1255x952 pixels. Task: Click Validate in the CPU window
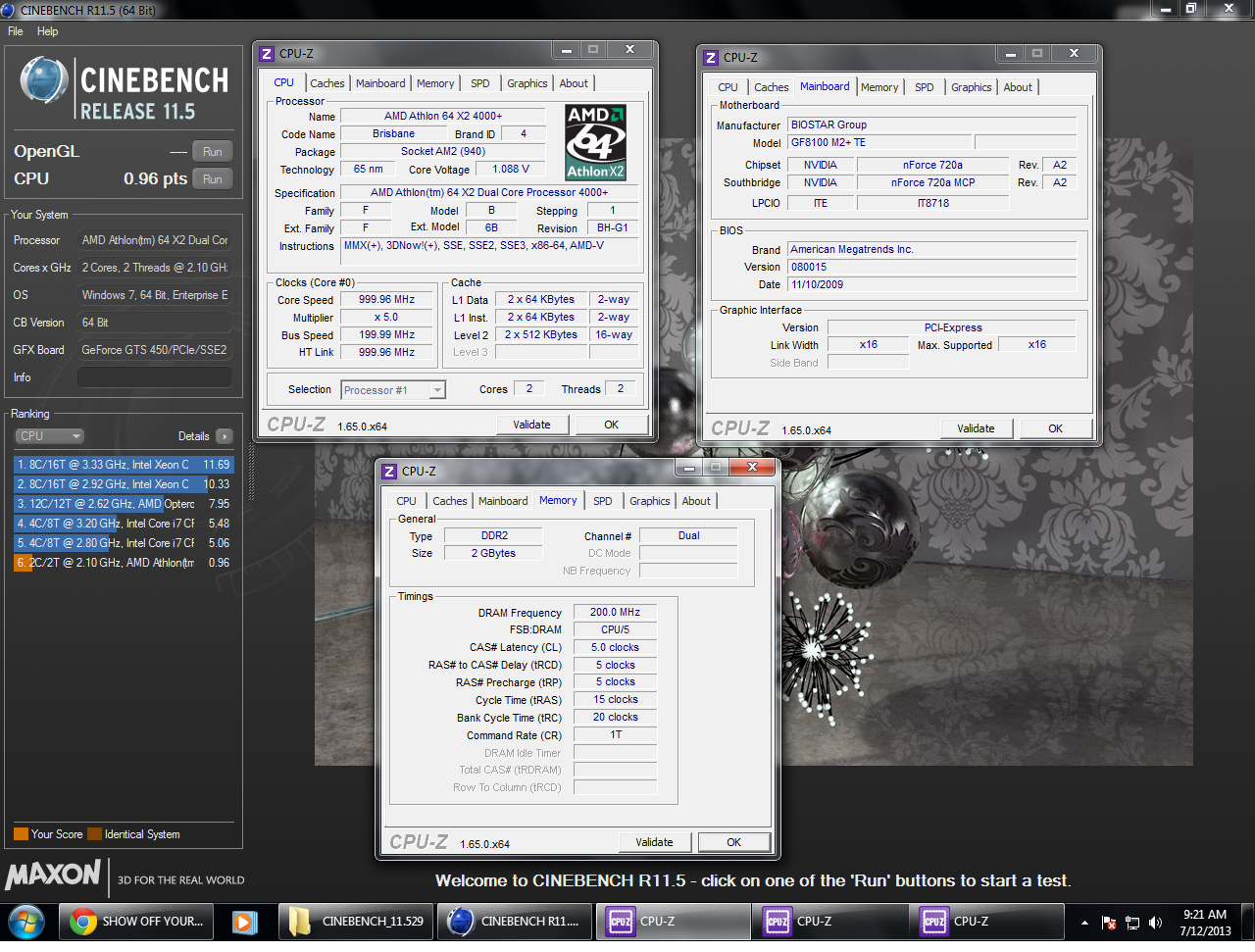pyautogui.click(x=531, y=425)
